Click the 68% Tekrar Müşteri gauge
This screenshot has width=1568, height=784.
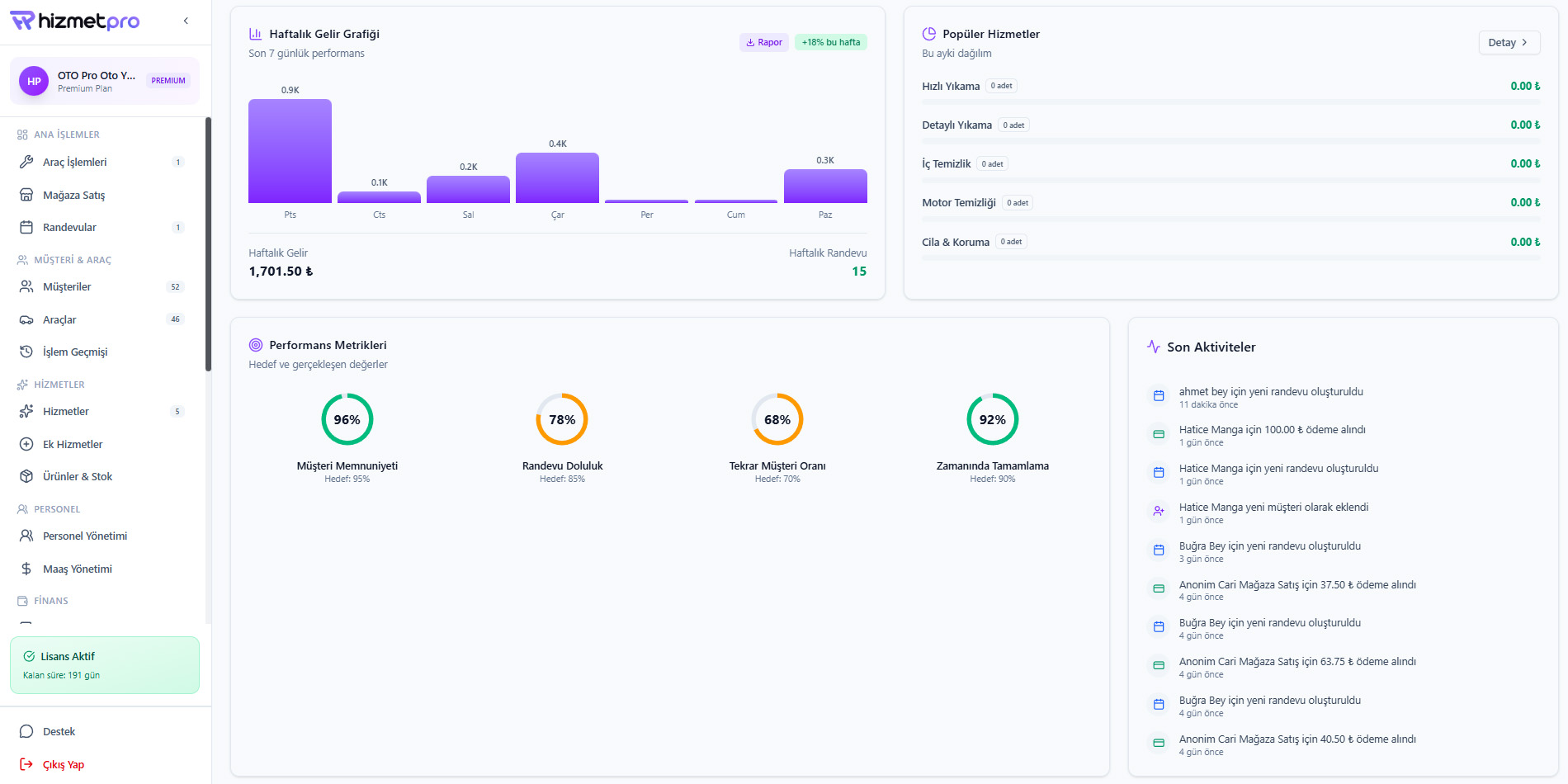777,419
